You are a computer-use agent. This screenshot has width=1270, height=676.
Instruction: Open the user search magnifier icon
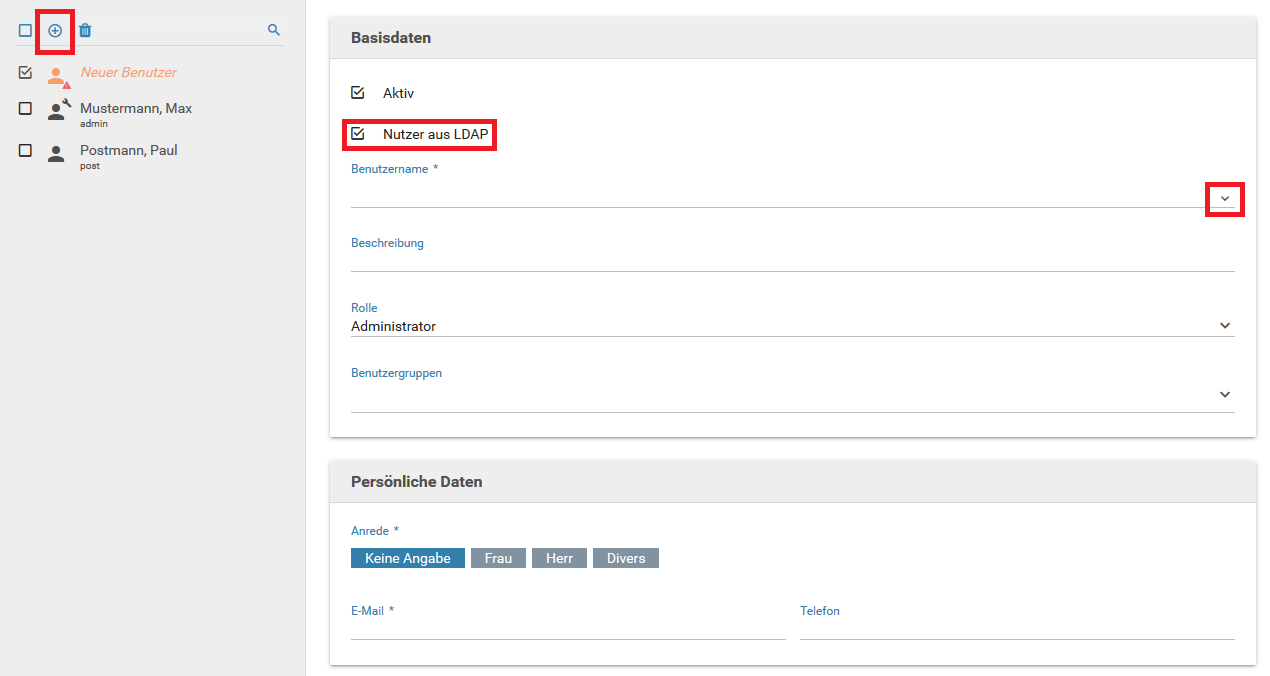coord(273,30)
